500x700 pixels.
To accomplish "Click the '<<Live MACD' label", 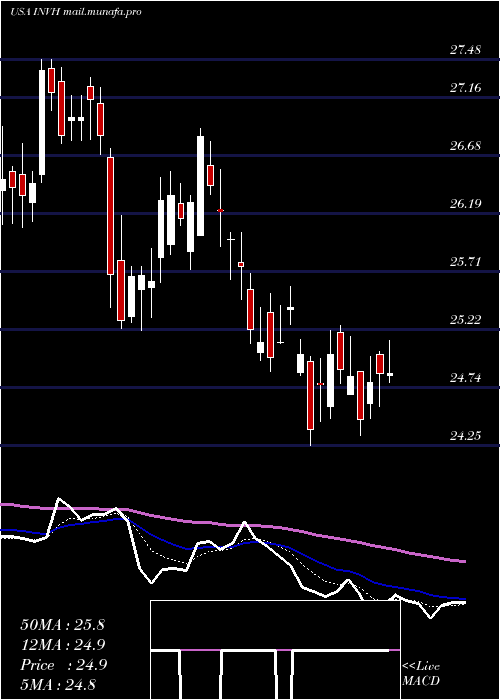I will coord(421,673).
